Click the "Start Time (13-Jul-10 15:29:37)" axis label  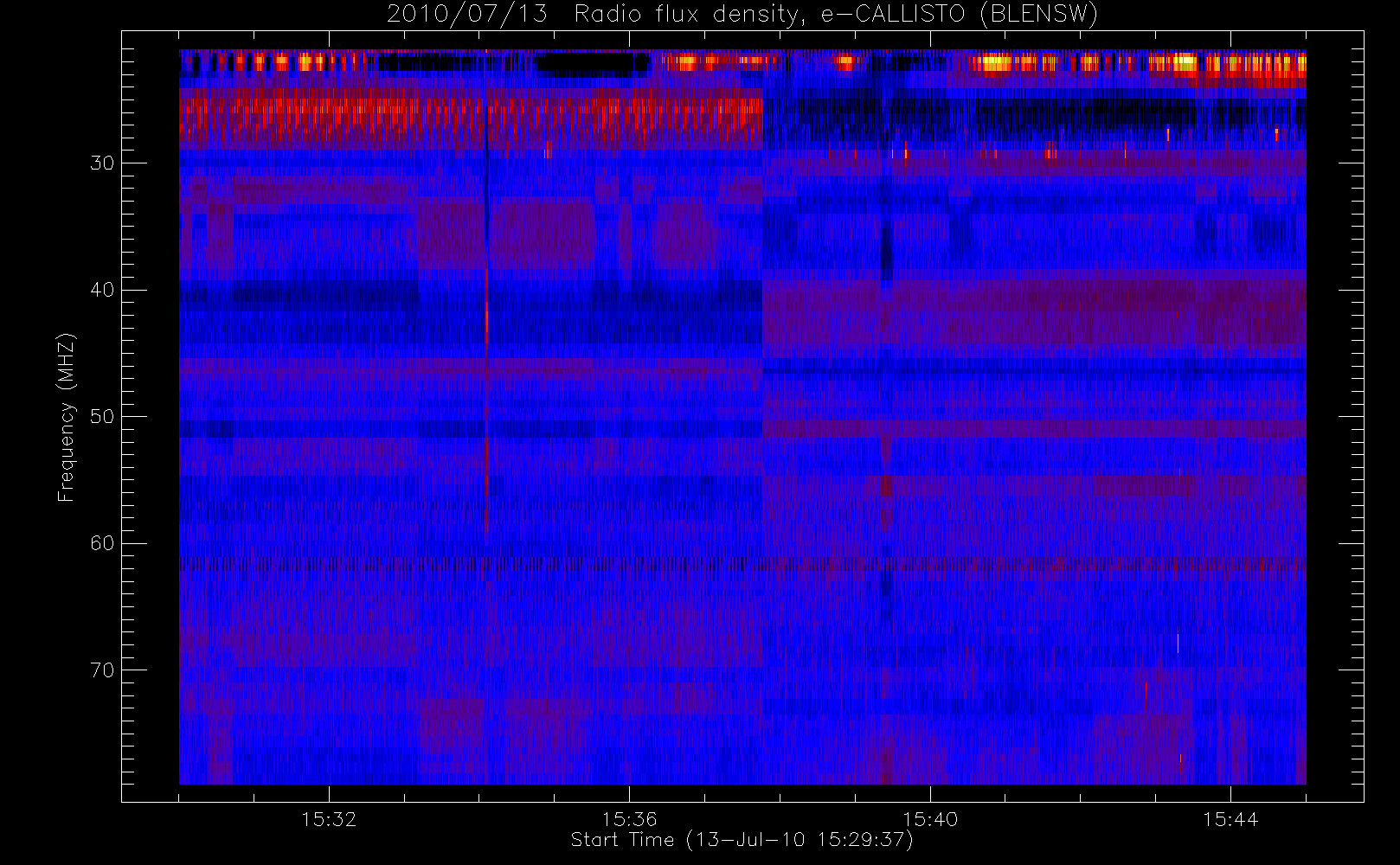click(742, 839)
